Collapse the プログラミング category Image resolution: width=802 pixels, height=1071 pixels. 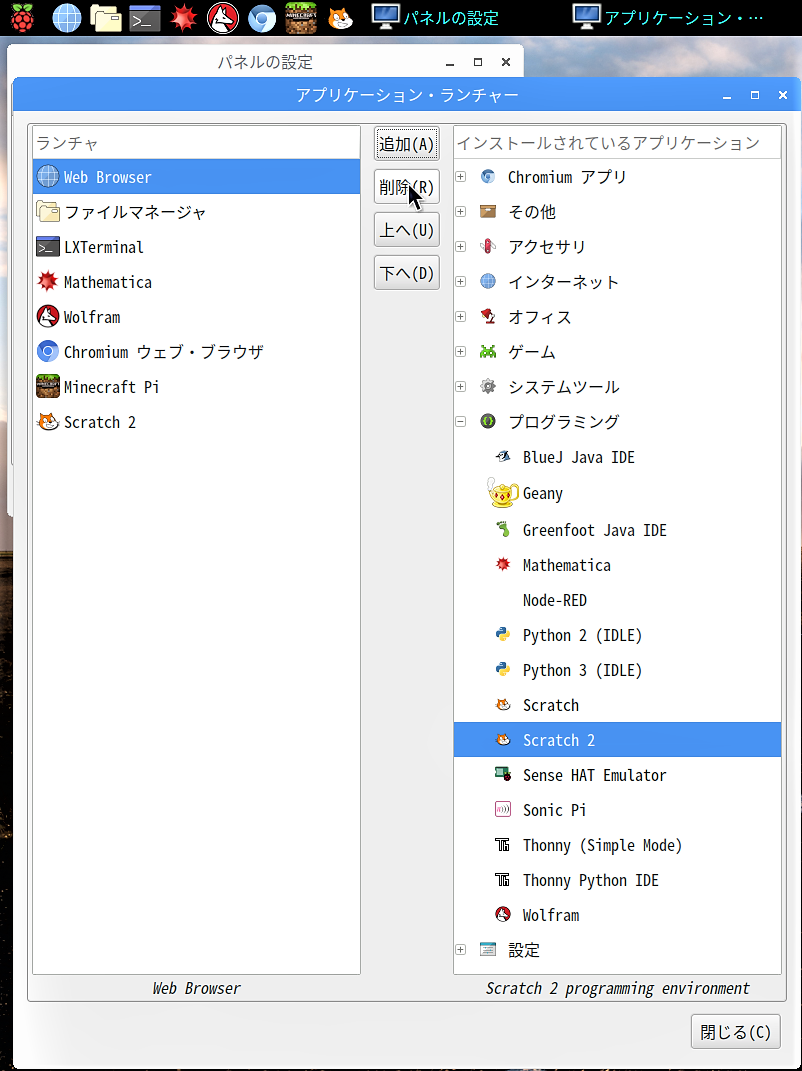(x=460, y=421)
